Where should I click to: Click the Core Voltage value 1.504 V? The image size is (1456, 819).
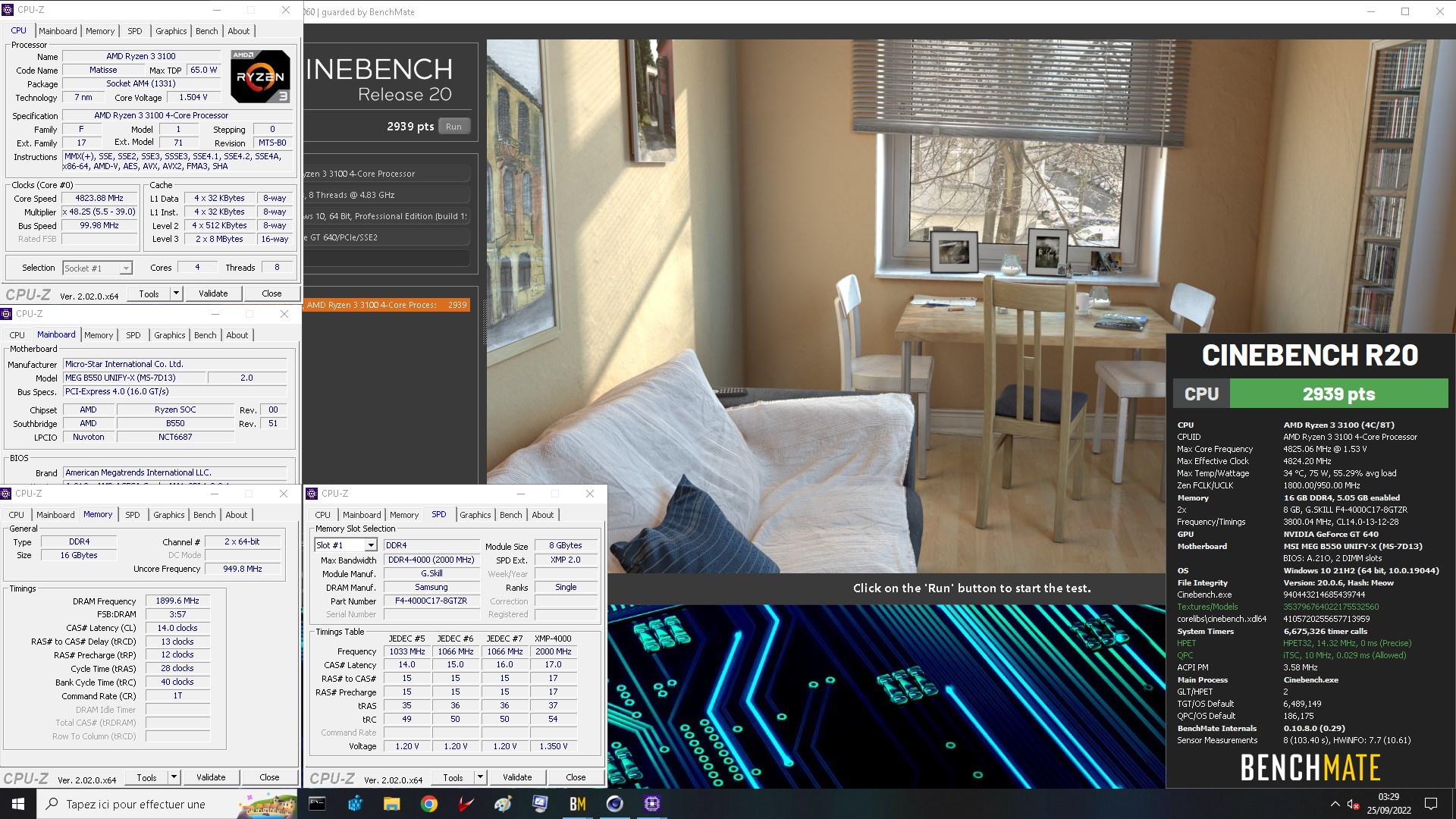193,97
